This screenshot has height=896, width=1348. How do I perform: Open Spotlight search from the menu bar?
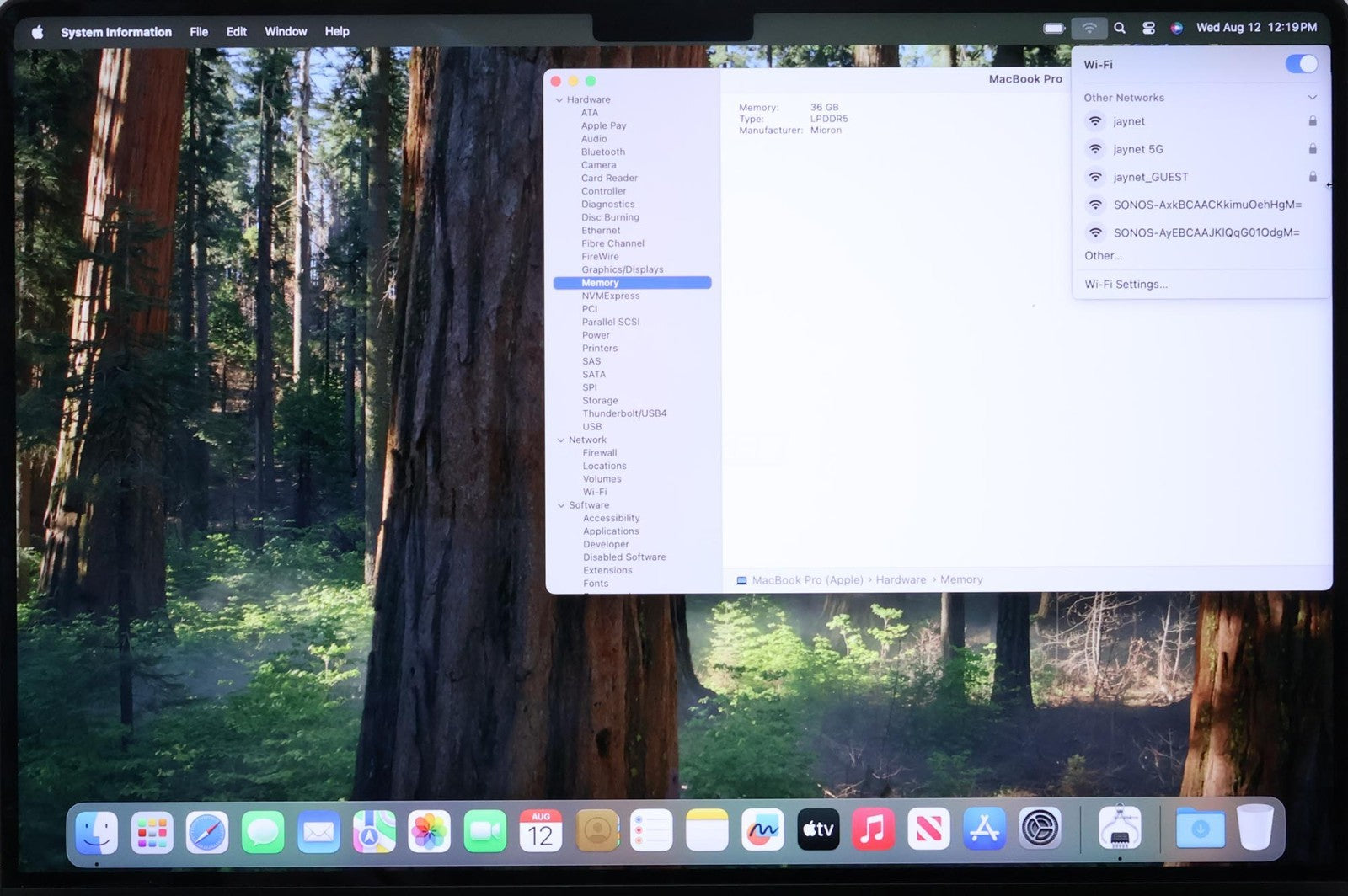click(1120, 28)
